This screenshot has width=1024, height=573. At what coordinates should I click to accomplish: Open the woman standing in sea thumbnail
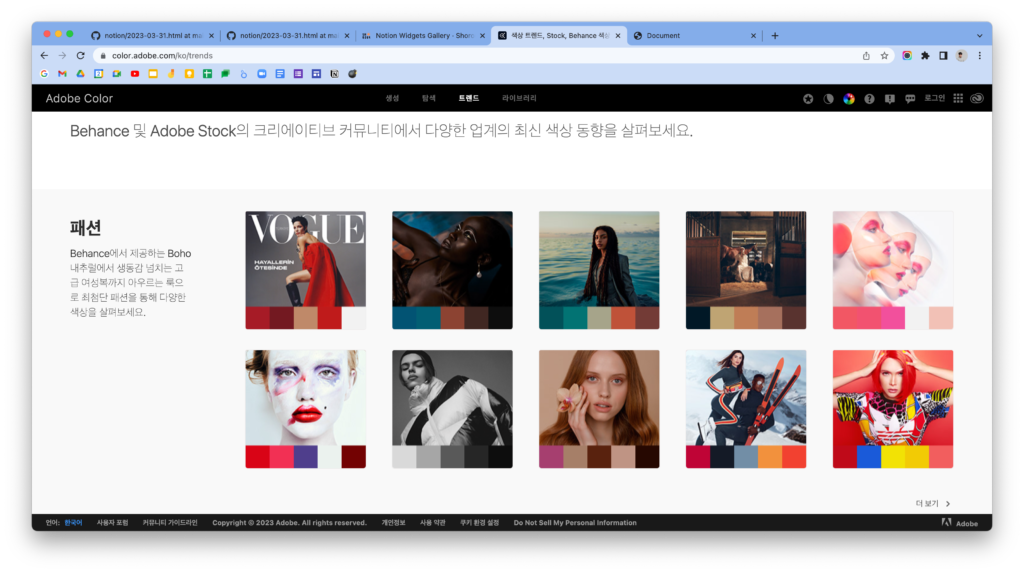click(599, 259)
